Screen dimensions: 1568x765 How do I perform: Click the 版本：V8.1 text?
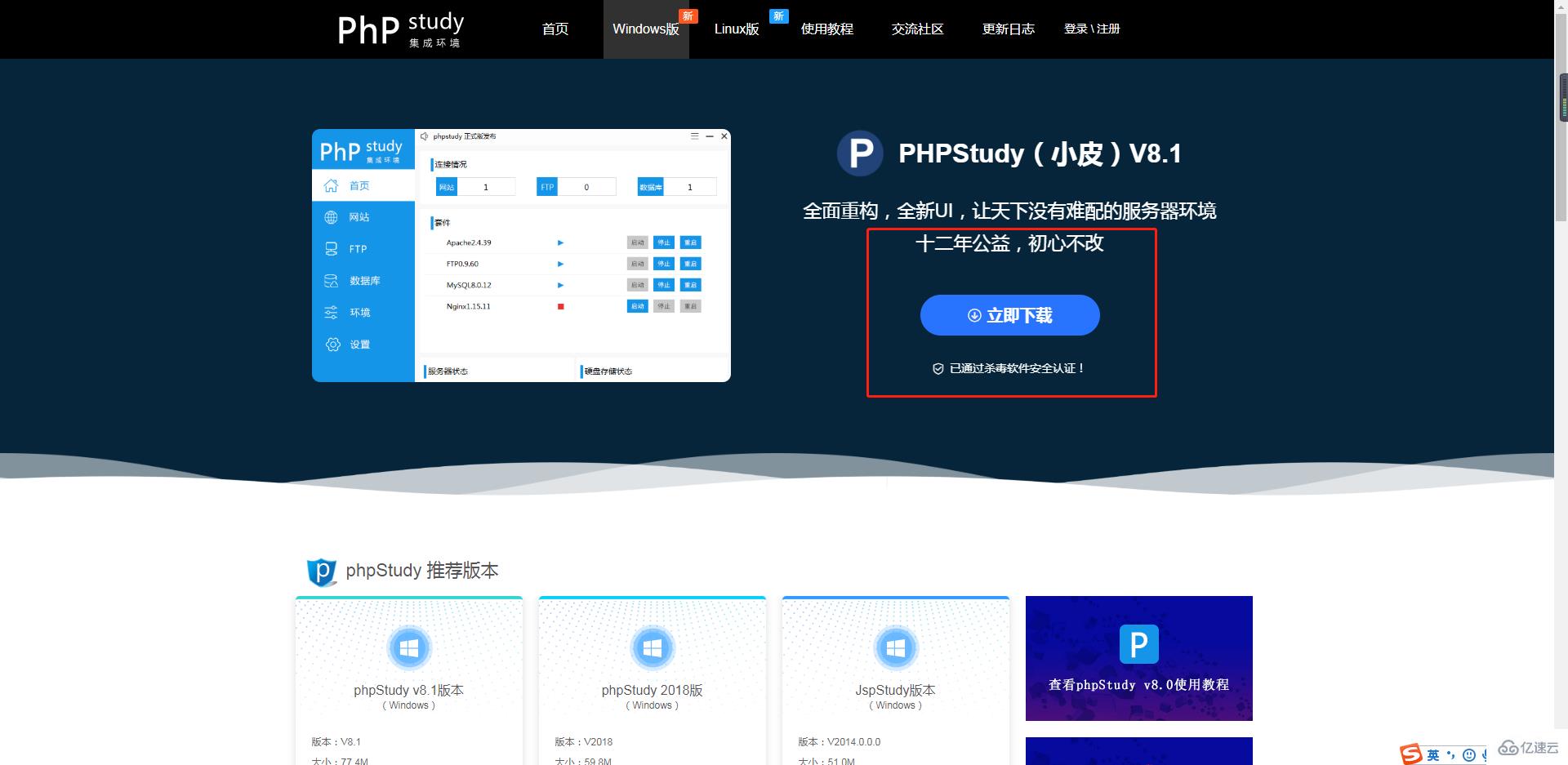pos(336,742)
